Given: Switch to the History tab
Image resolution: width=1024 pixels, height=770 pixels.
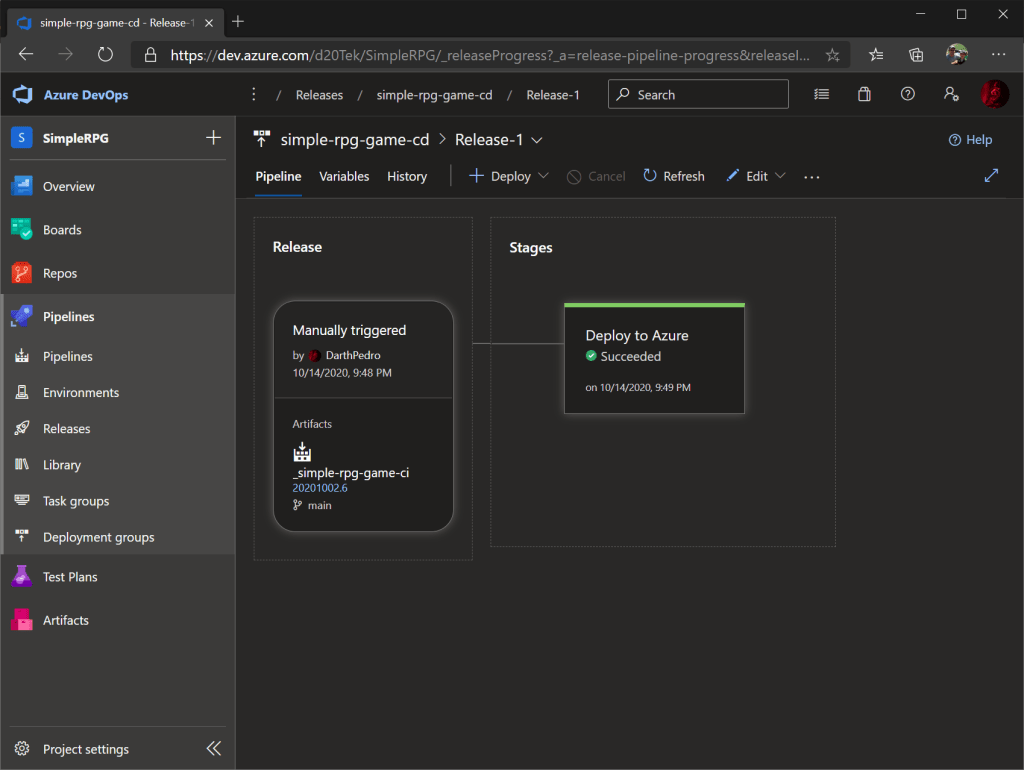Looking at the screenshot, I should pos(407,176).
